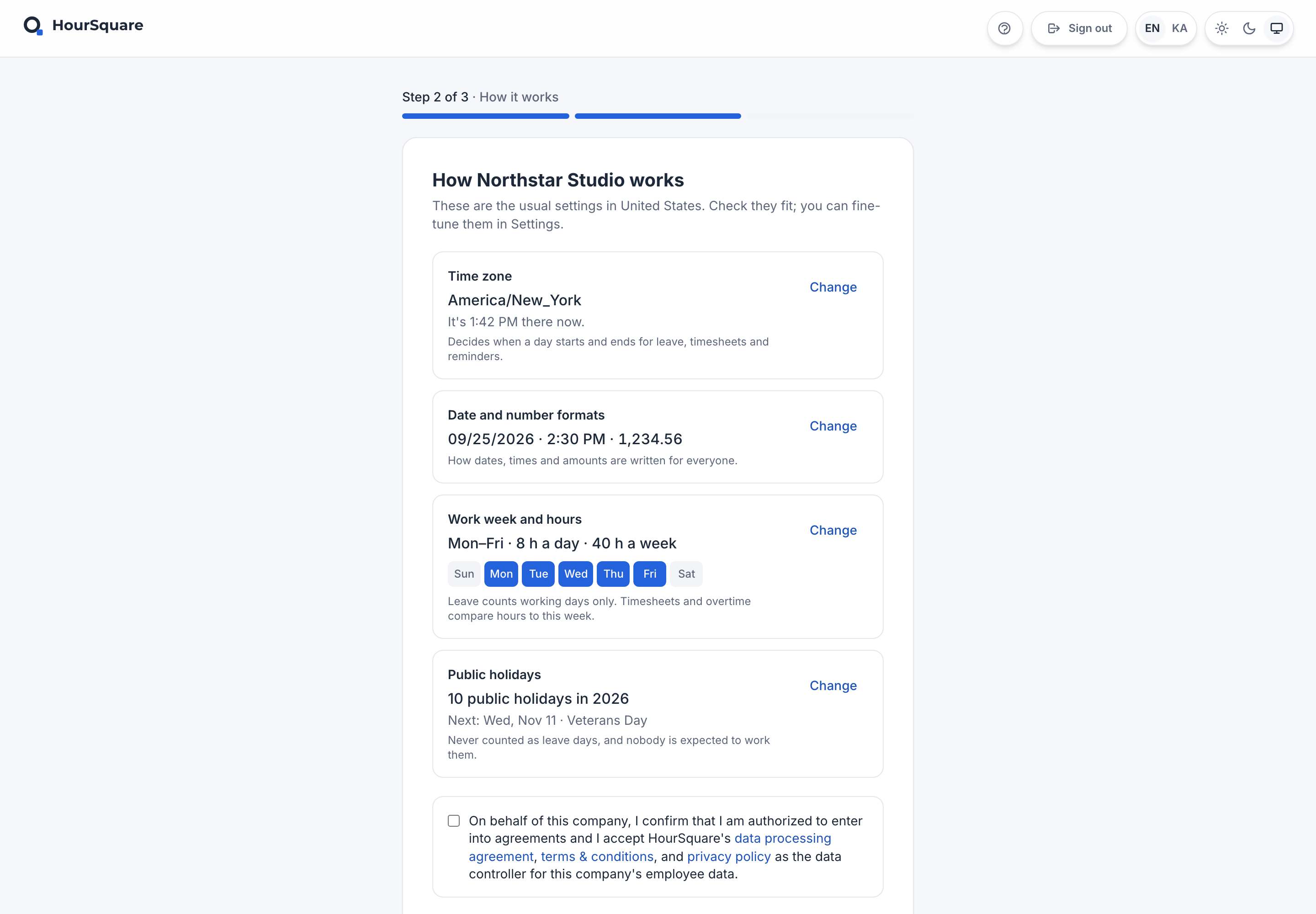Switch language to EN
Screen dimensions: 1316x914
1151,28
